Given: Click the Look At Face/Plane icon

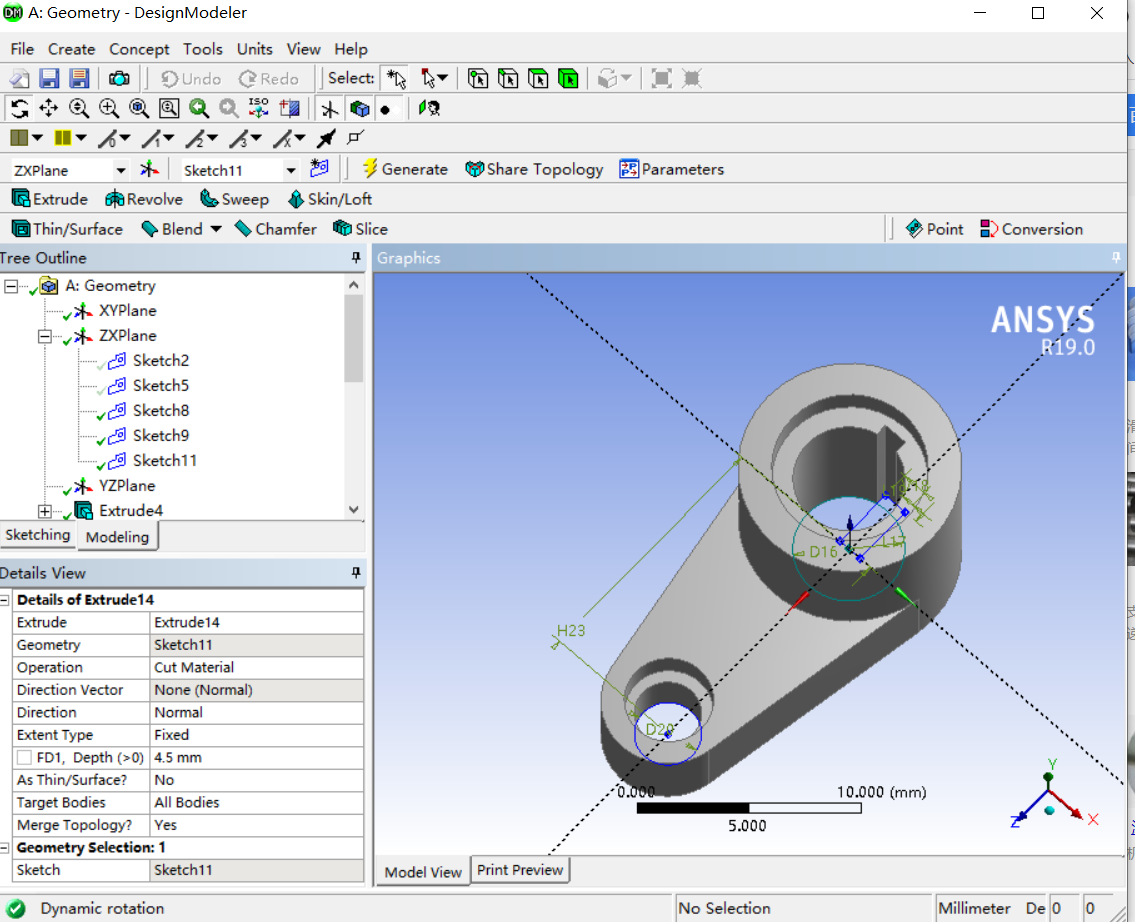Looking at the screenshot, I should tap(290, 109).
